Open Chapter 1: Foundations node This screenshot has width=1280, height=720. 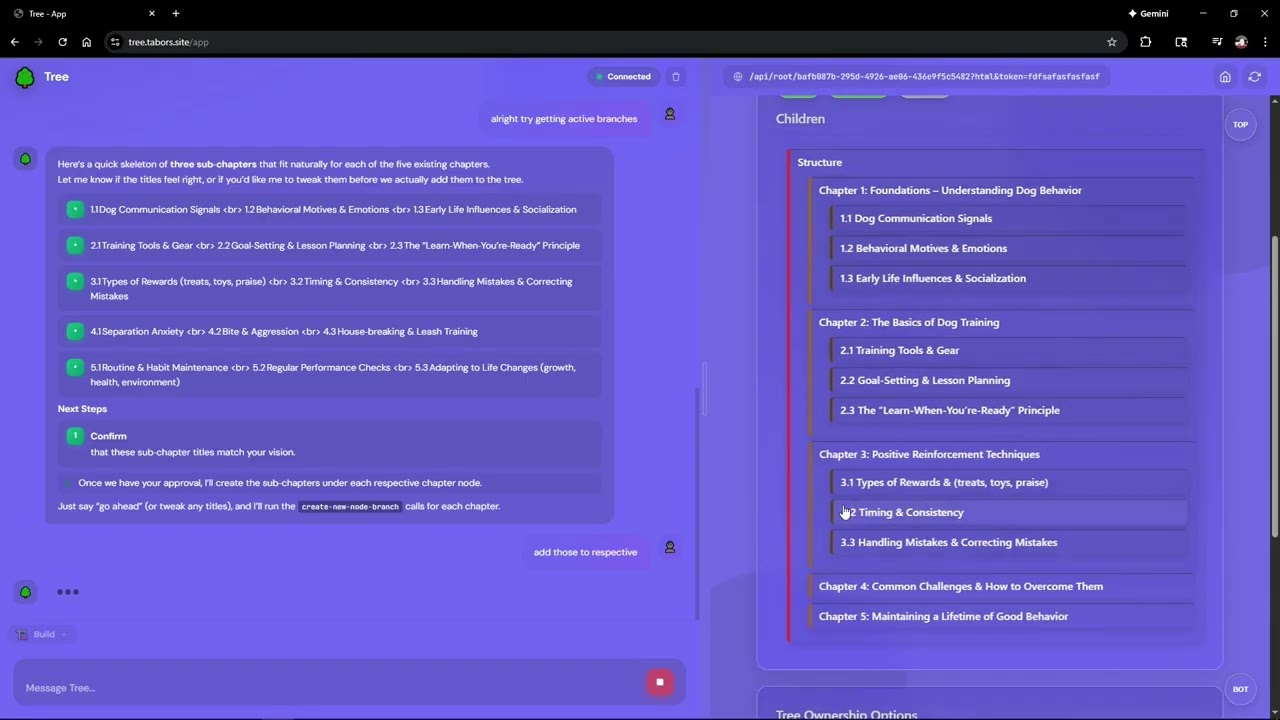(x=950, y=190)
